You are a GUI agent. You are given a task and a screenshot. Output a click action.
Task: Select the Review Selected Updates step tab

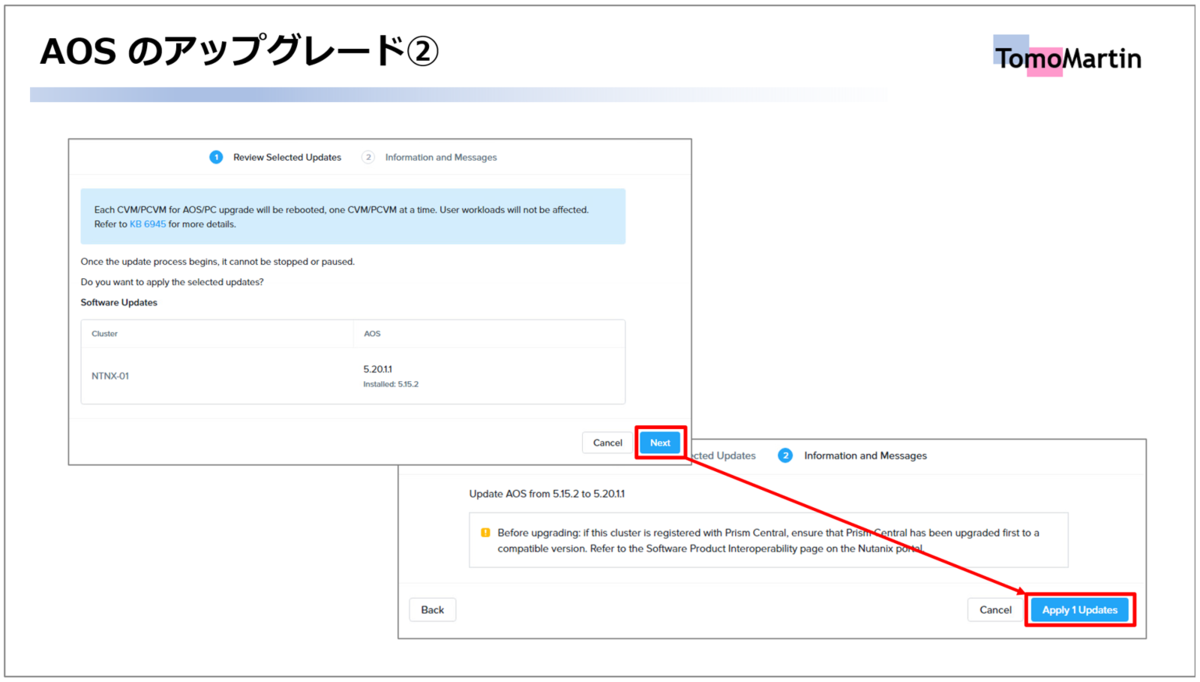(287, 157)
